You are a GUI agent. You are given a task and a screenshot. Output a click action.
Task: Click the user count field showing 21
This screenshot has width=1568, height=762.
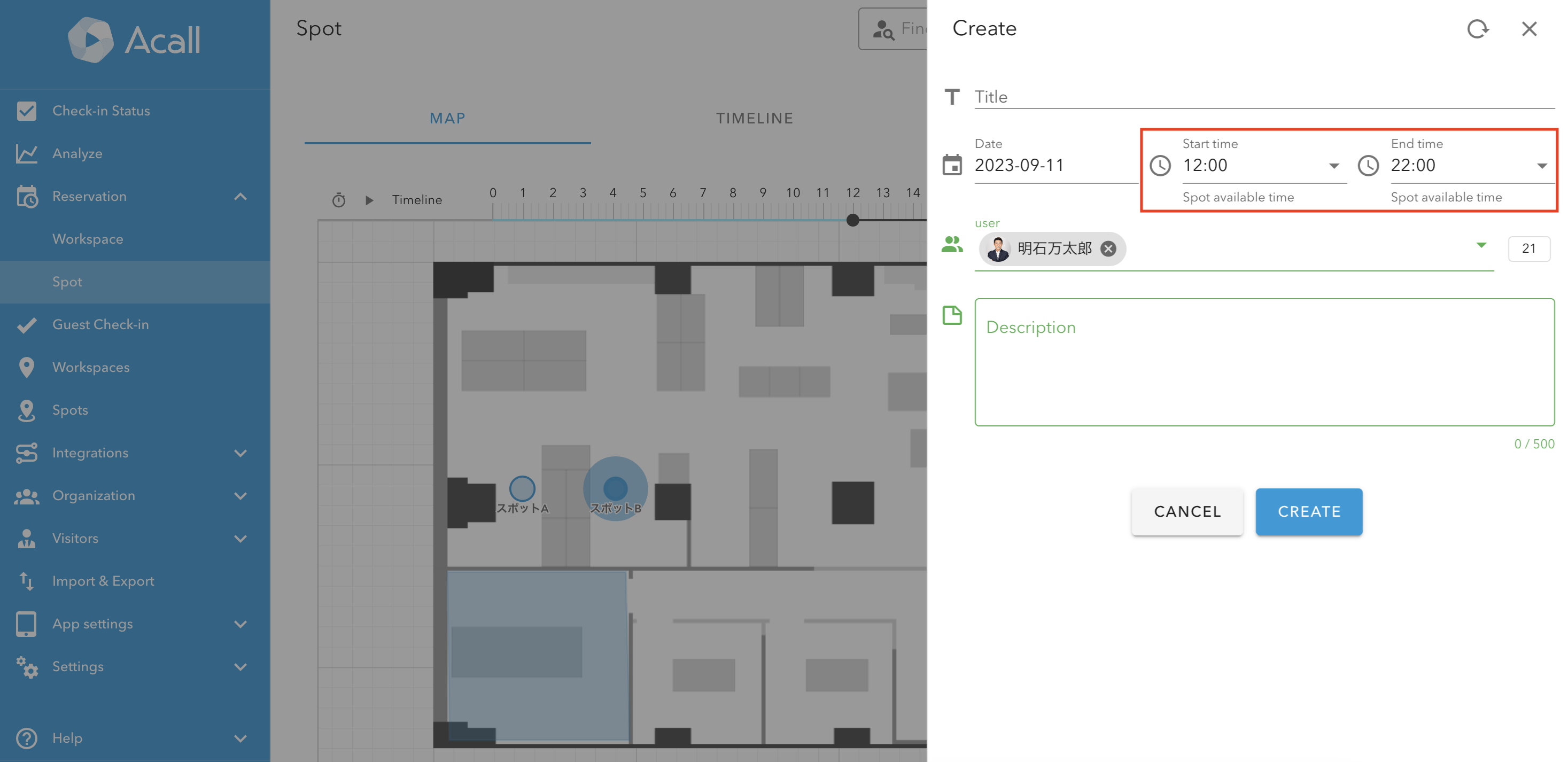1528,248
